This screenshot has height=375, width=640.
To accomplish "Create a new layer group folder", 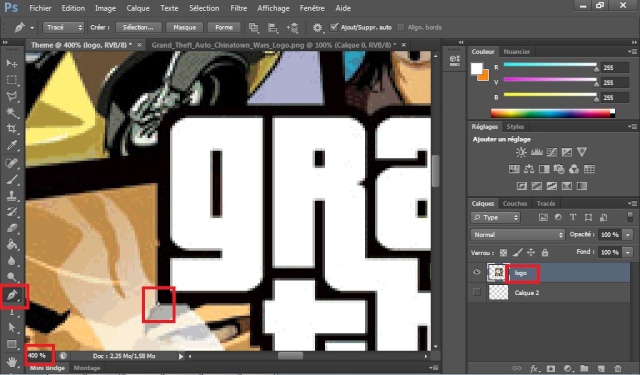I will [584, 368].
